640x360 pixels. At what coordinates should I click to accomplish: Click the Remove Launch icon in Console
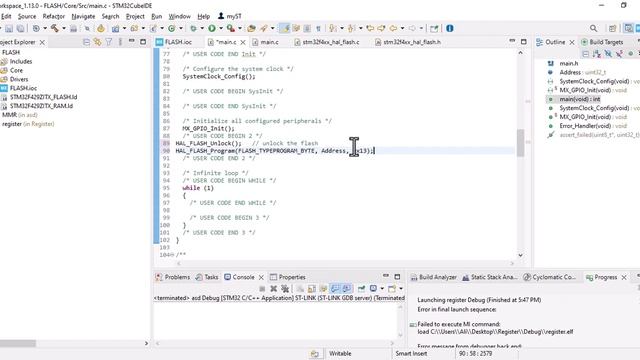click(x=273, y=289)
